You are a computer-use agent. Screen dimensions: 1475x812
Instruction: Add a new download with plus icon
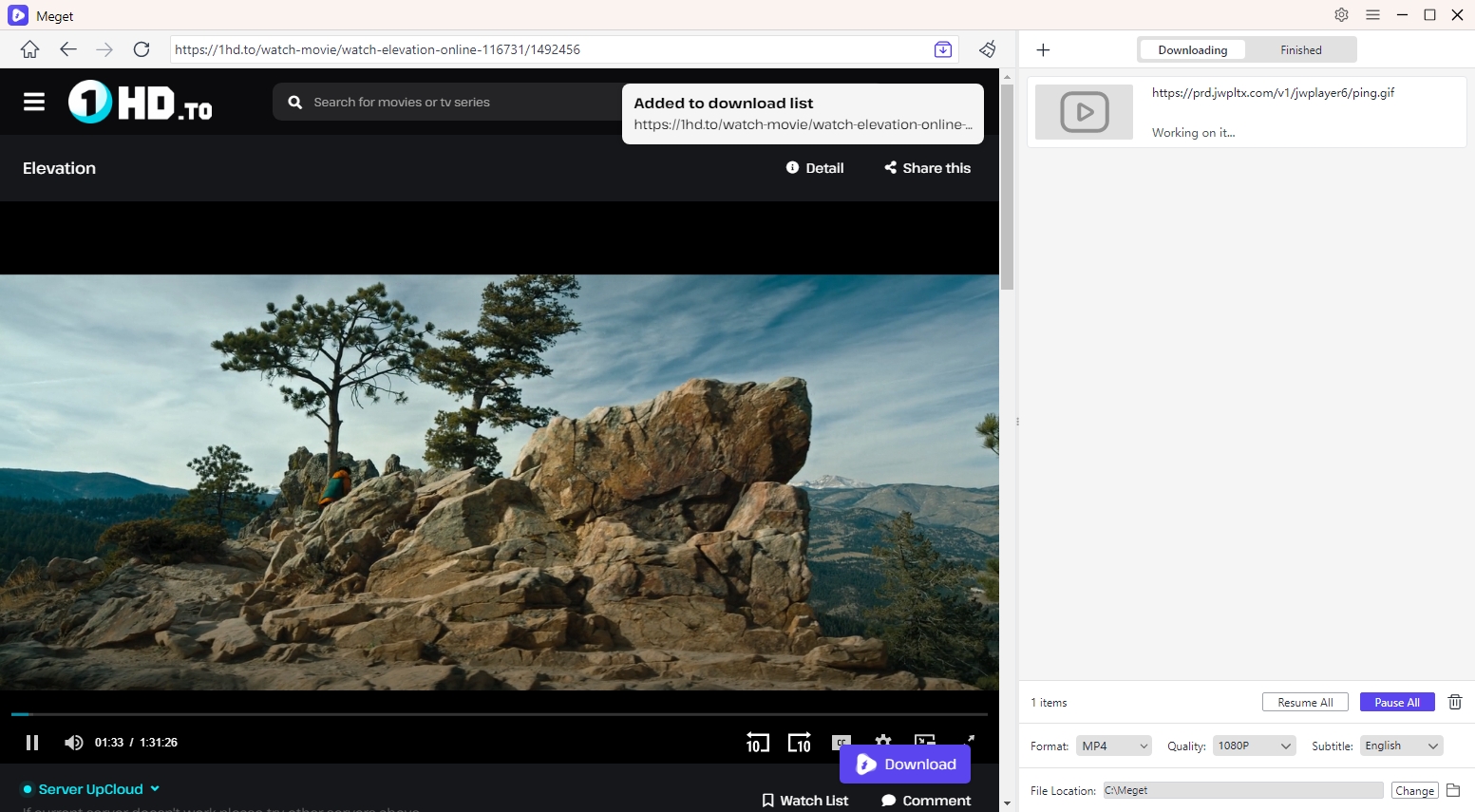click(x=1043, y=49)
